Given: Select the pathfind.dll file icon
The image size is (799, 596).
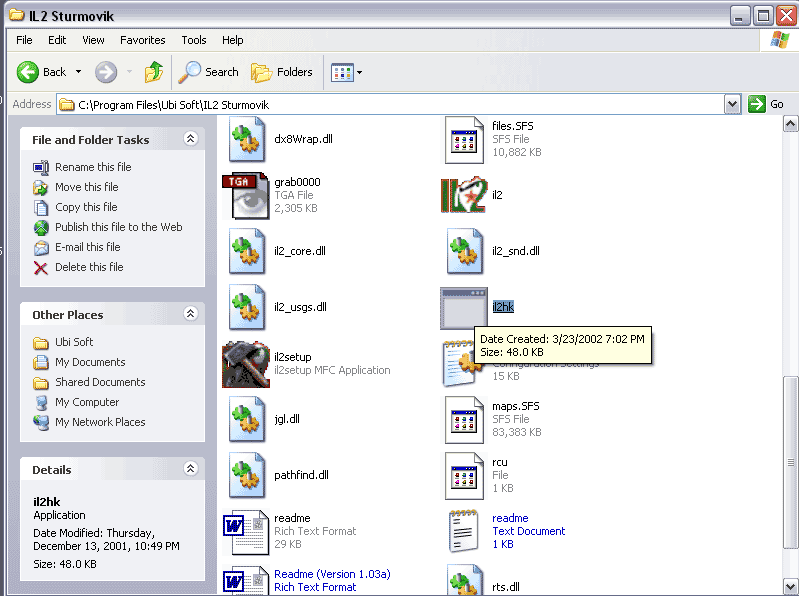Looking at the screenshot, I should click(247, 475).
